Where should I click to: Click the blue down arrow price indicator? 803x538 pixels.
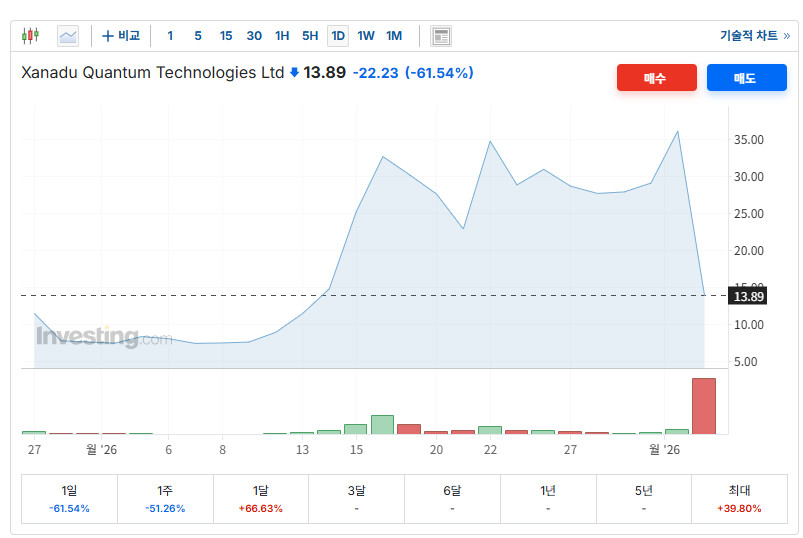[x=294, y=73]
